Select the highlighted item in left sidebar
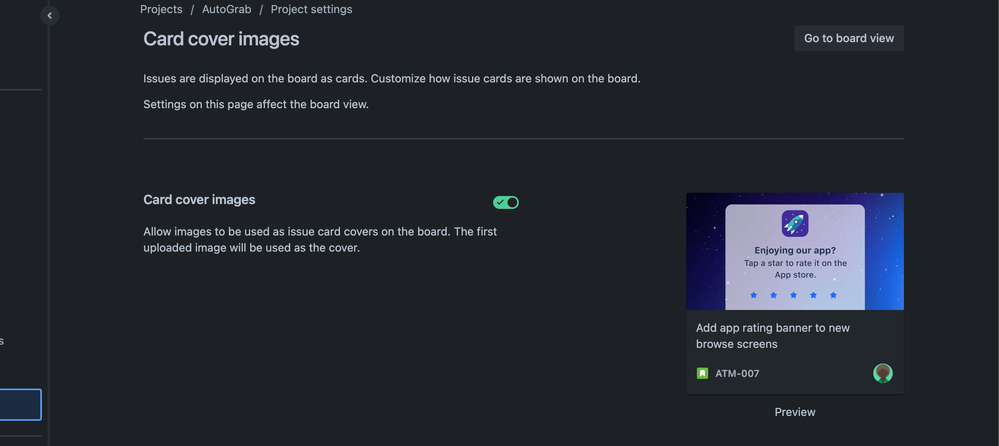Screen dimensions: 999x446 point(20,405)
